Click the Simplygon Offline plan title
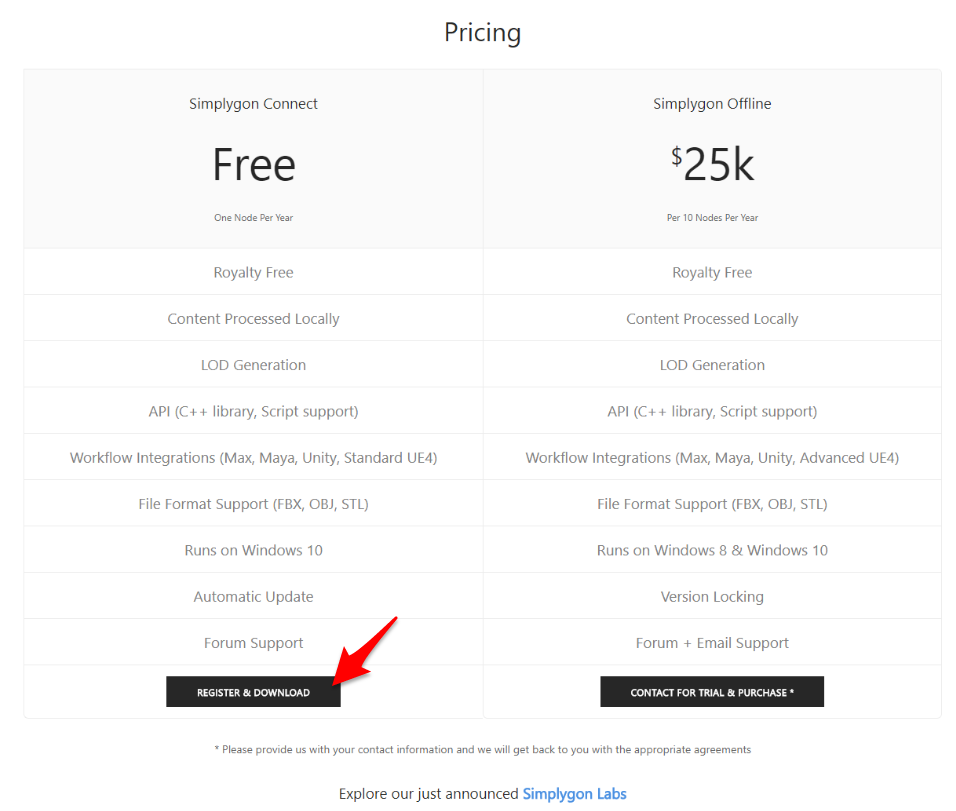Screen dimensions: 956x811 pos(712,104)
